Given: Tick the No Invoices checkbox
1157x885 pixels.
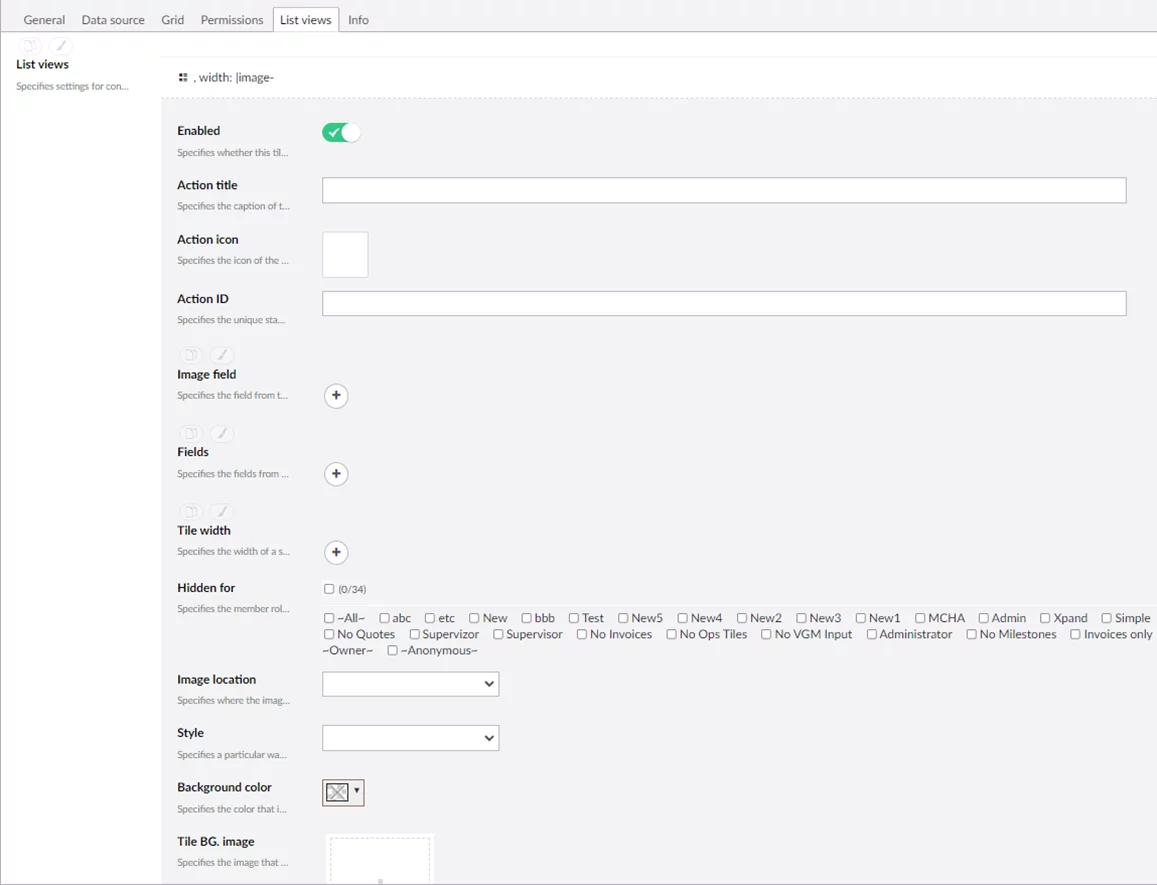Looking at the screenshot, I should click(582, 634).
